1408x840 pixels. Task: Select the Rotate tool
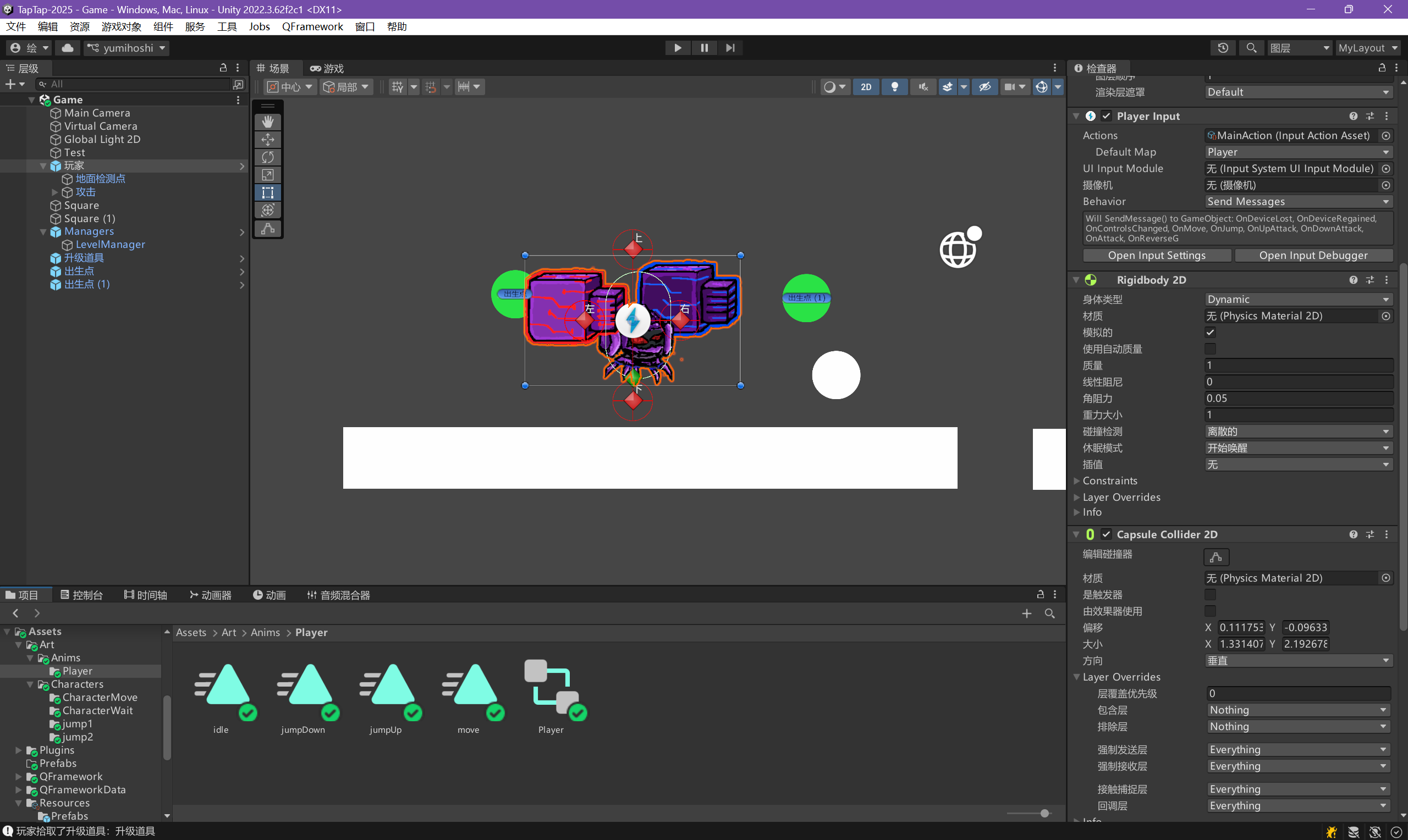point(268,157)
